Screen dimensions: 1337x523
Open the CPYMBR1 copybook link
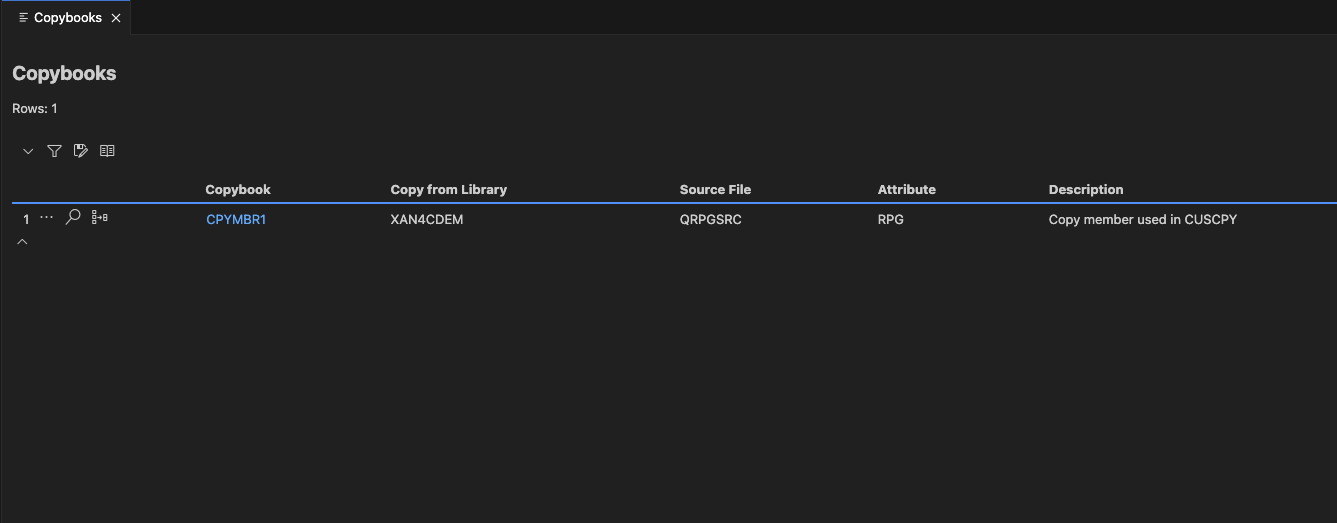click(x=236, y=219)
